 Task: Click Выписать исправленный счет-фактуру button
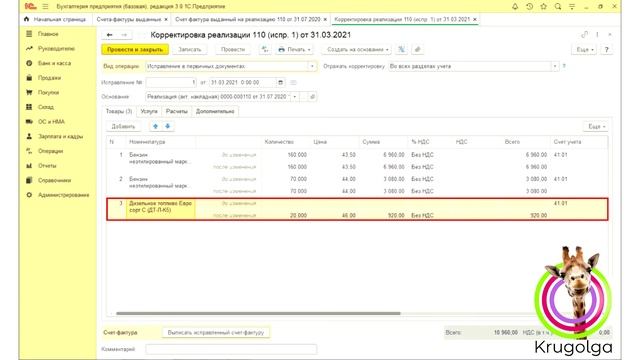[x=216, y=333]
